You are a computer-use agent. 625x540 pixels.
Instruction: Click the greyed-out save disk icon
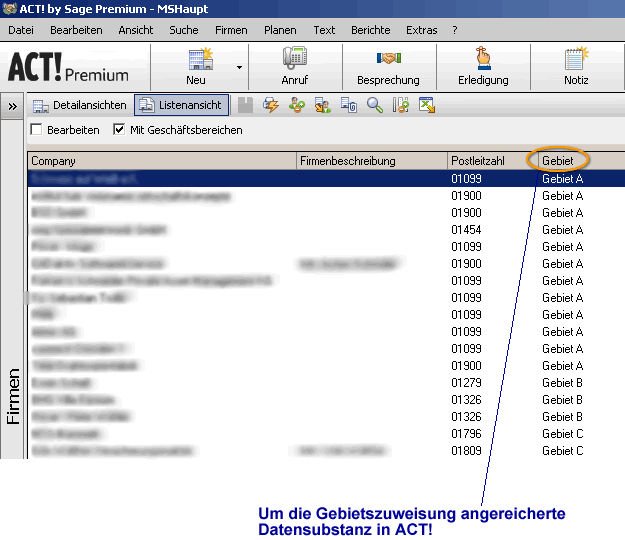[x=245, y=105]
